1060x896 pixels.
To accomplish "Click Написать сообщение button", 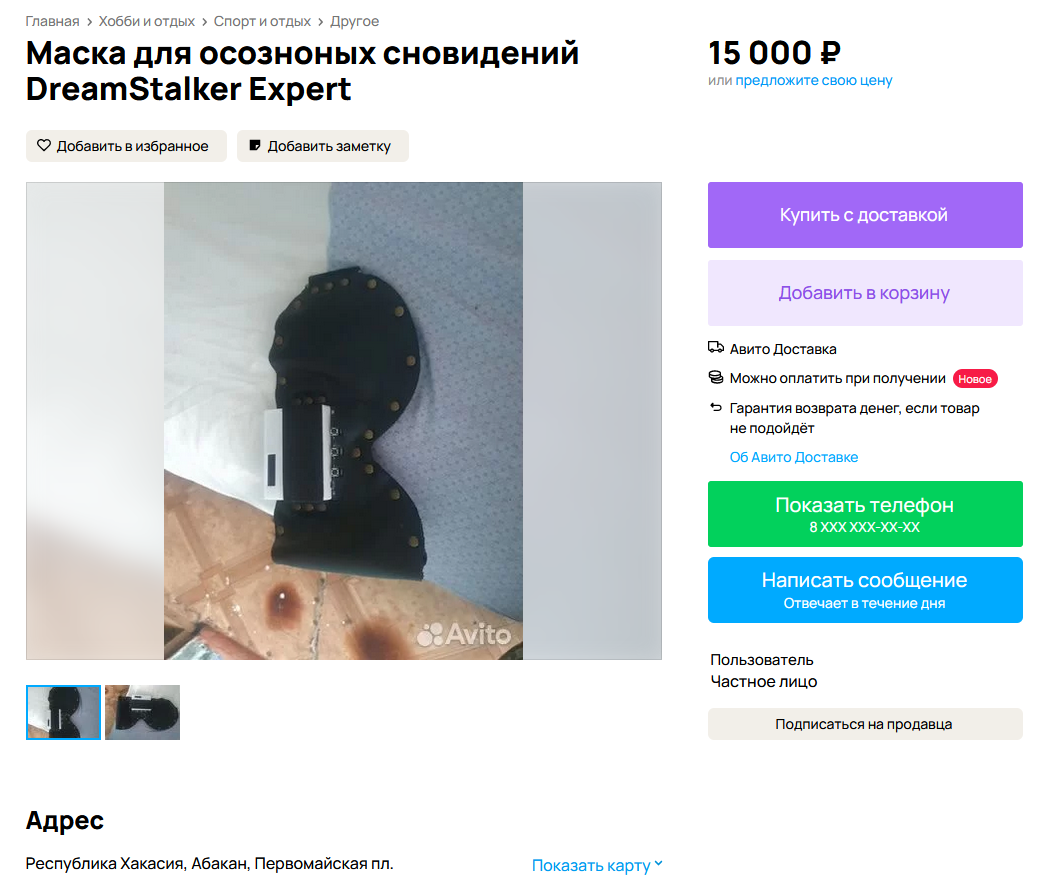I will pos(865,590).
